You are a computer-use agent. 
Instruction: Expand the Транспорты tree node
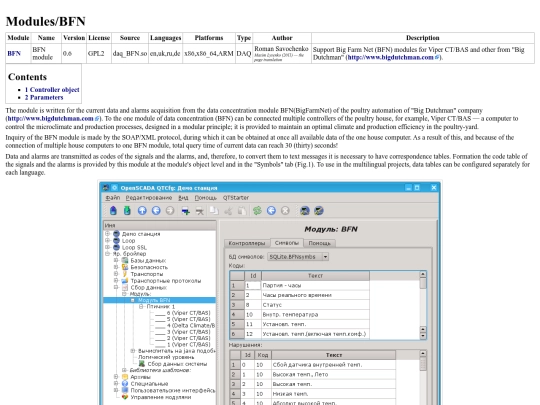pyautogui.click(x=116, y=274)
